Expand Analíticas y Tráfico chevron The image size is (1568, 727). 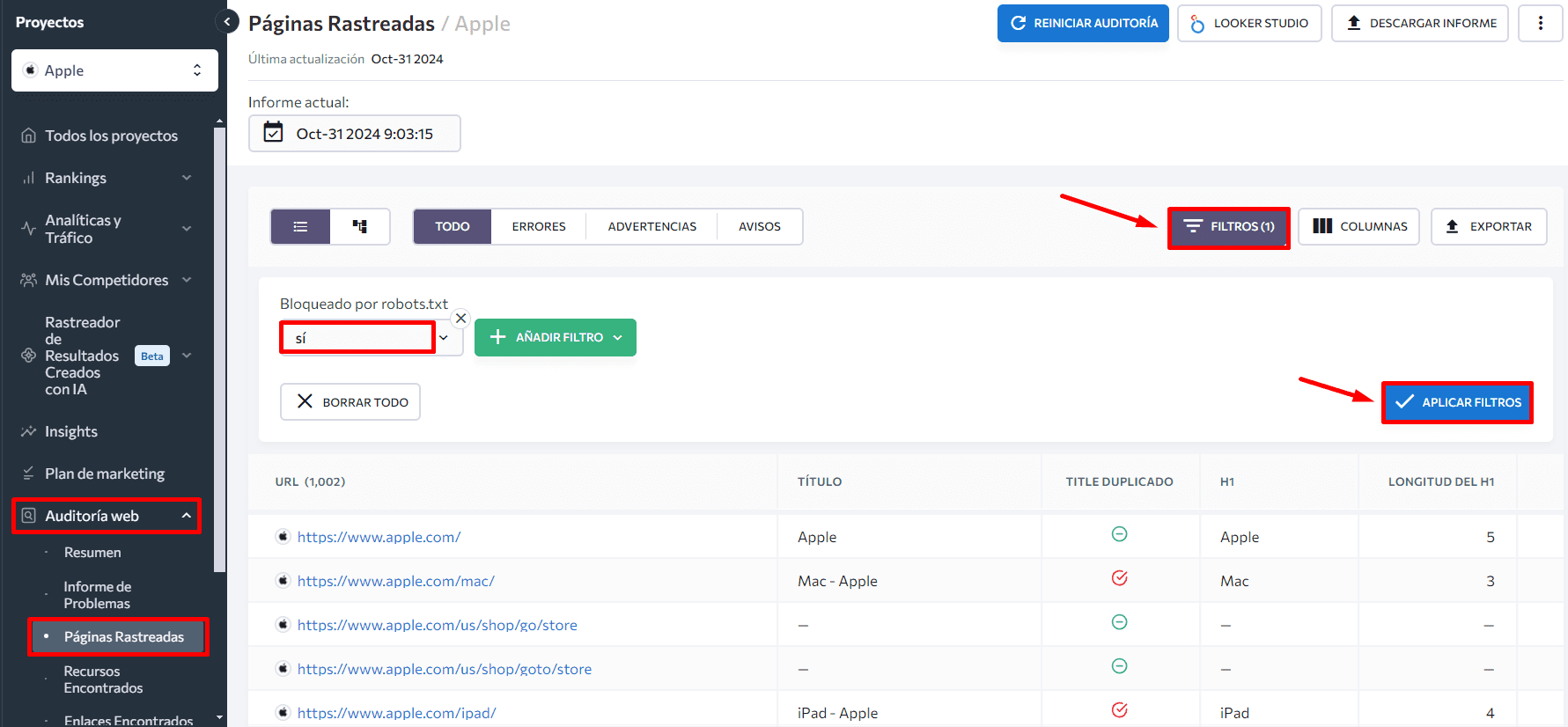pyautogui.click(x=187, y=229)
